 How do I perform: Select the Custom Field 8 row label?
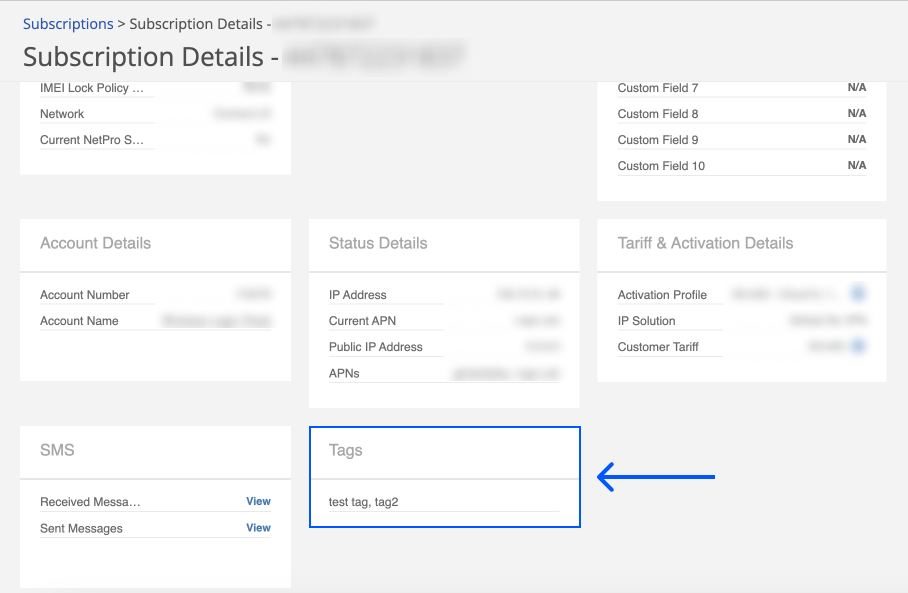(658, 114)
